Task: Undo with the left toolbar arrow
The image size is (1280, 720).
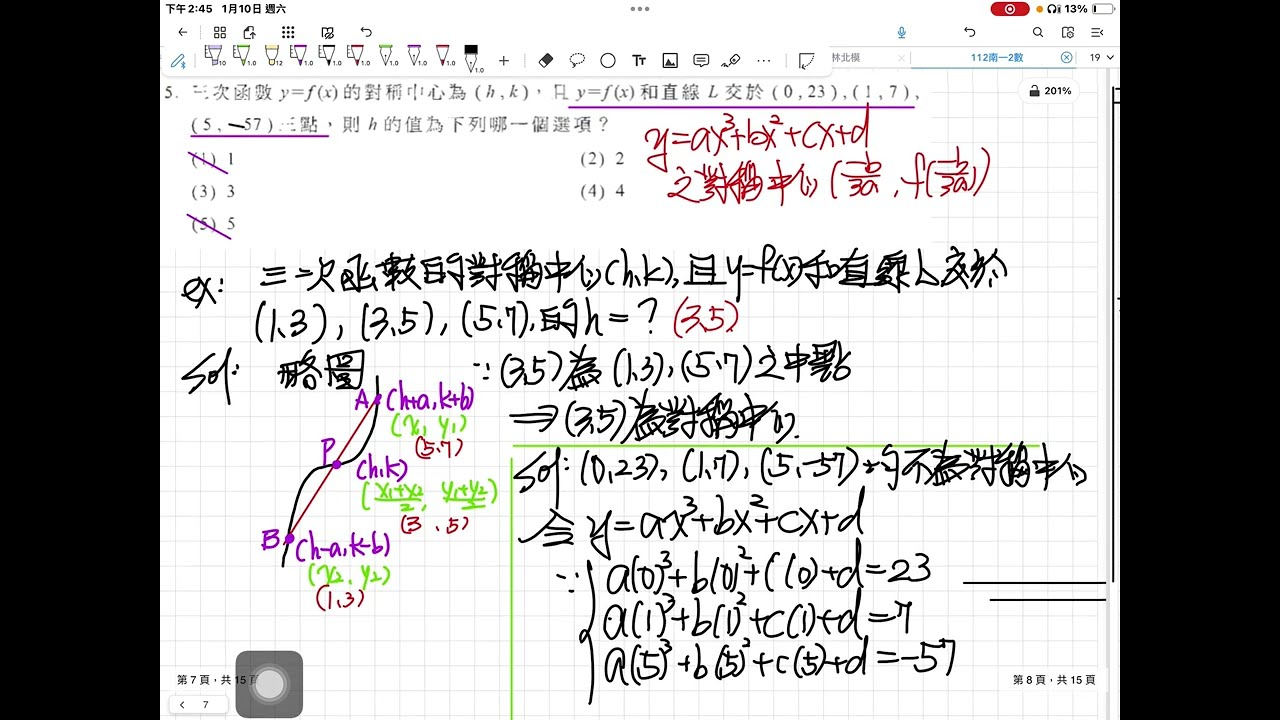Action: [x=366, y=32]
